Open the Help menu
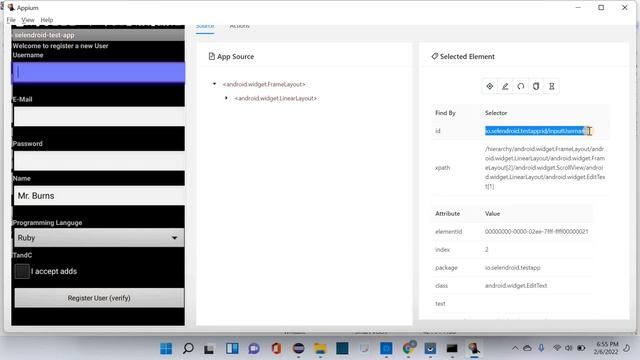 (47, 20)
